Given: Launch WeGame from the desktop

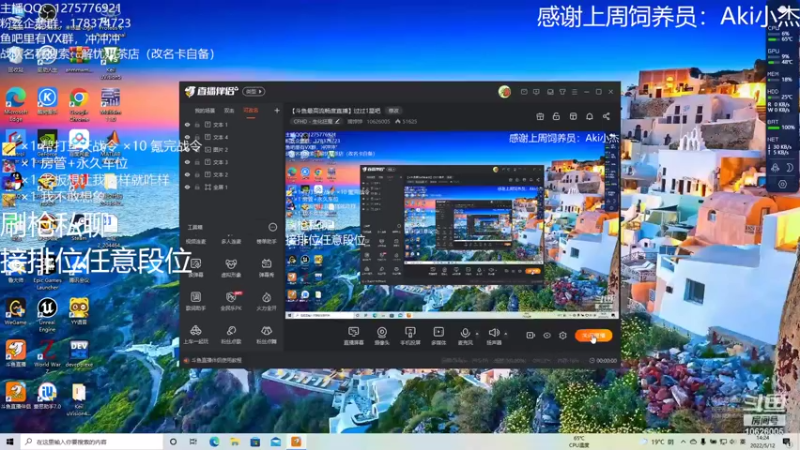Looking at the screenshot, I should [x=15, y=312].
